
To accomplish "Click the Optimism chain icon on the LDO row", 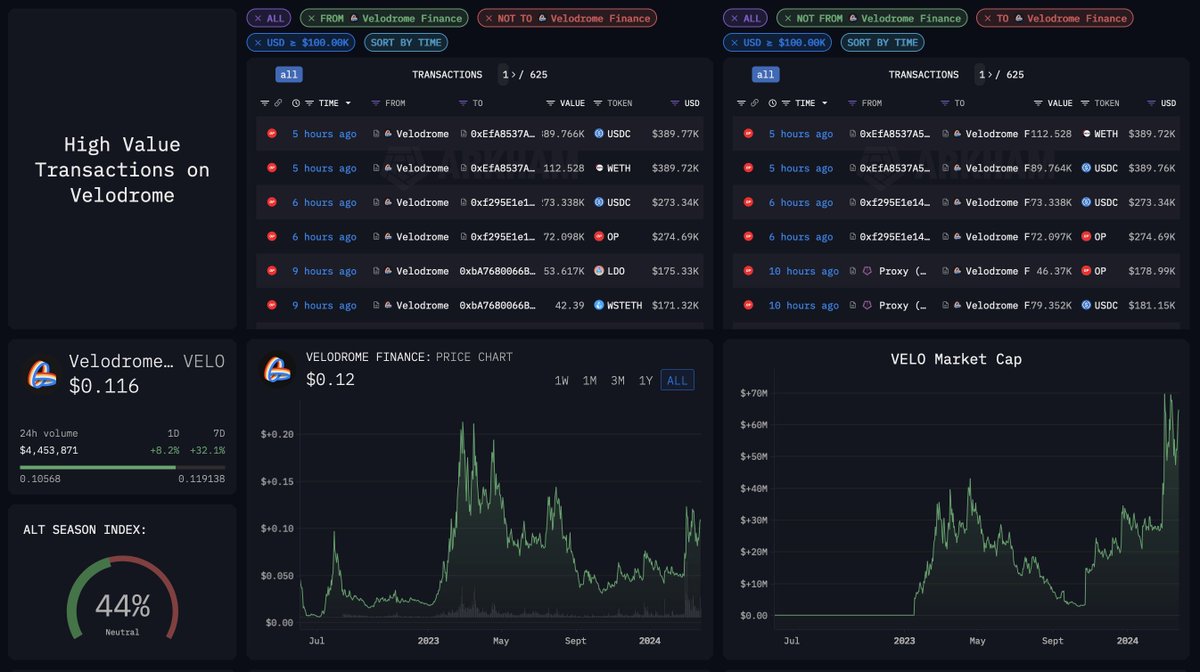I will (272, 271).
